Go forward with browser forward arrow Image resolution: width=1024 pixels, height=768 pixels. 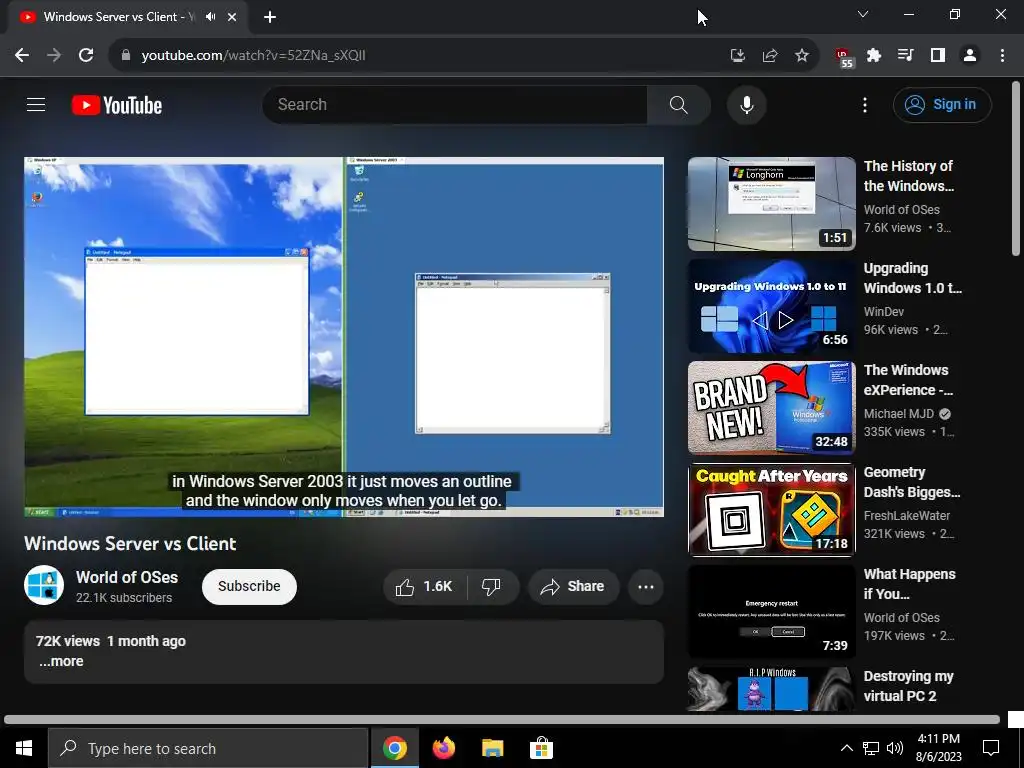[54, 56]
